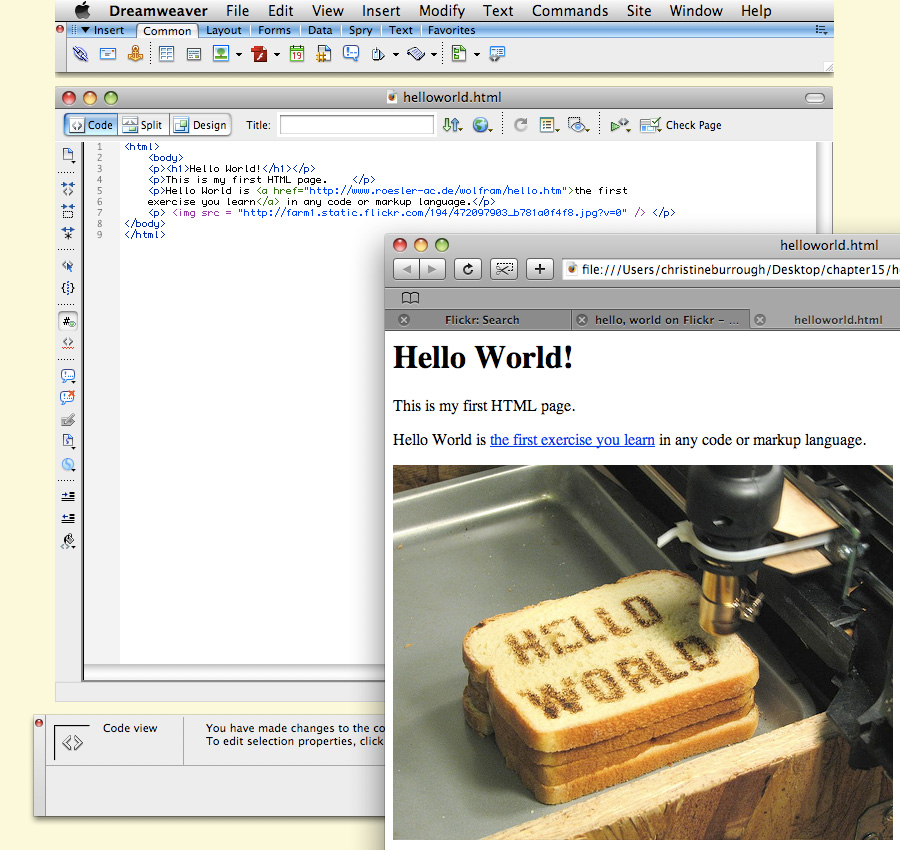Toggle line numbers in code toolbar

pos(68,321)
